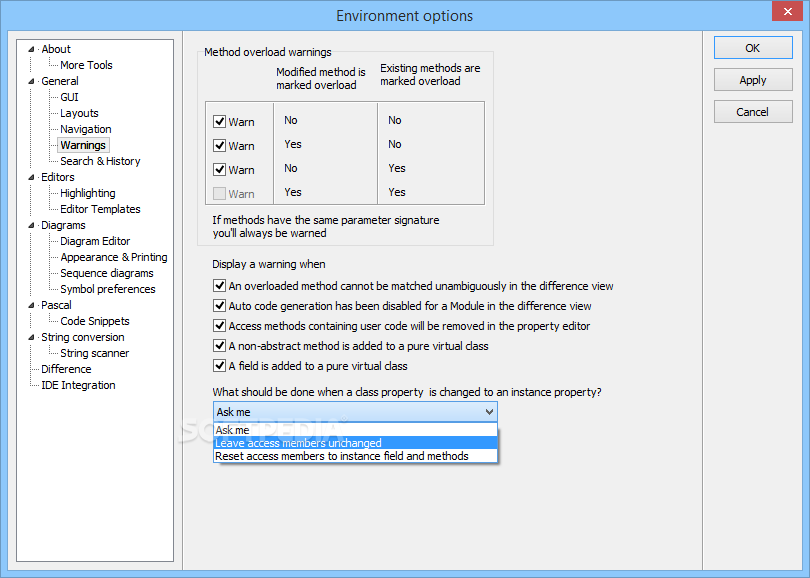Select String conversion in the tree
This screenshot has width=810, height=578.
click(83, 337)
